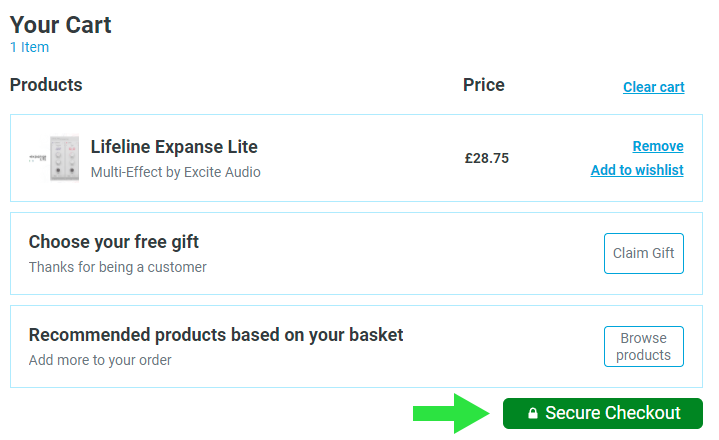719x440 pixels.
Task: Click the Multi-Effect by Excite Audio subtitle
Action: pos(175,172)
